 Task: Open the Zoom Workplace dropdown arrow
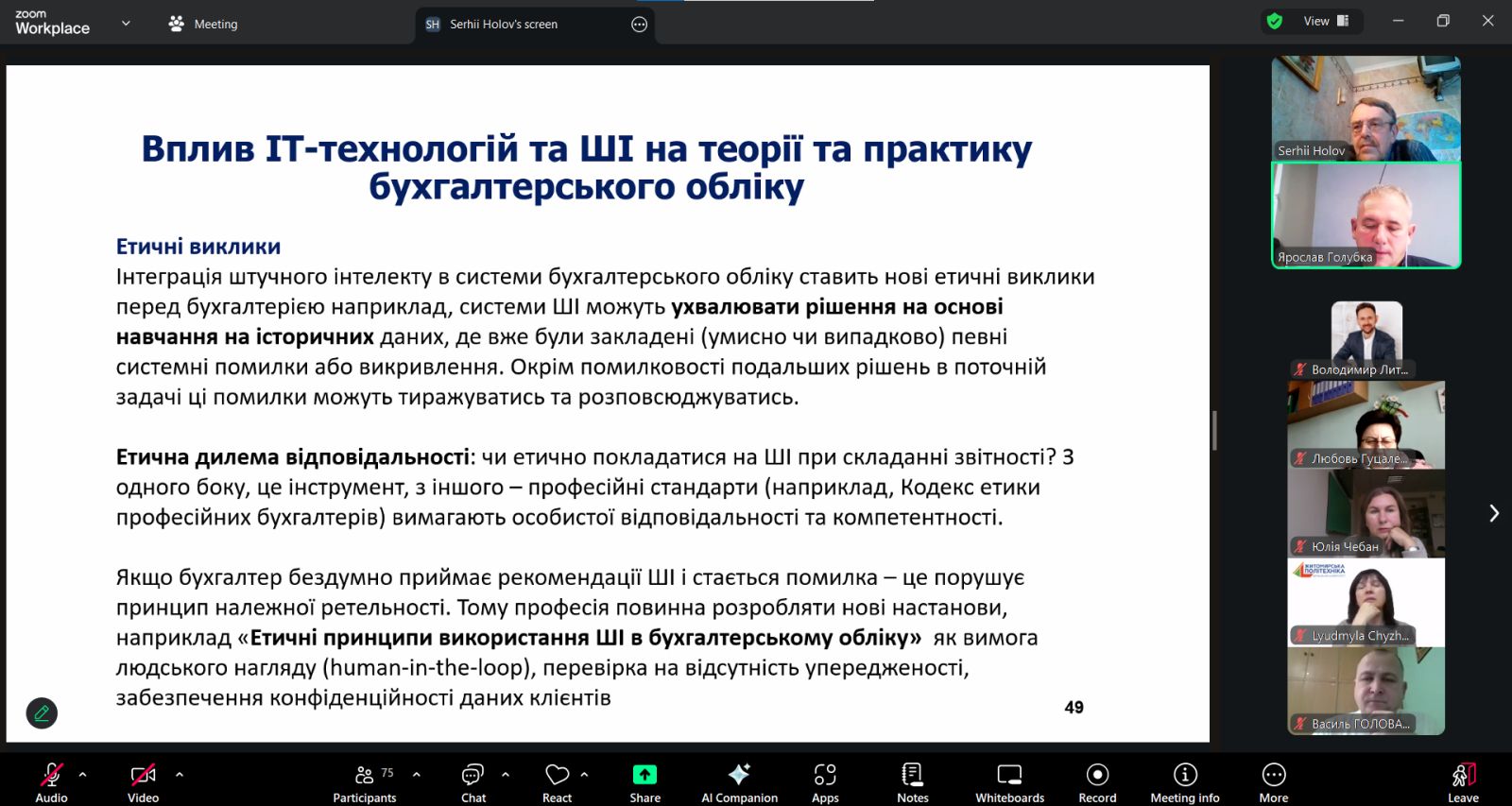point(126,23)
